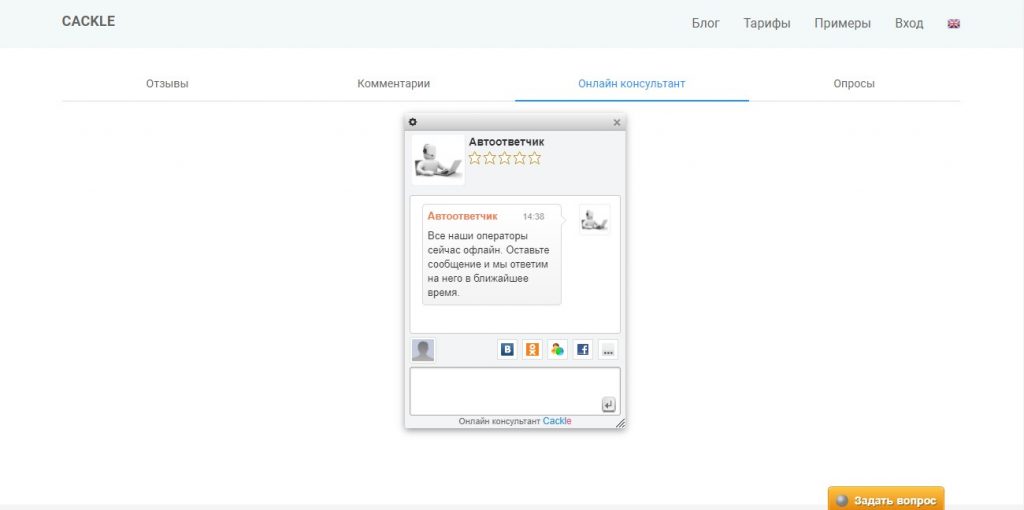Screen dimensions: 1024x510
Task: Rate the operator with the first star
Action: point(476,158)
